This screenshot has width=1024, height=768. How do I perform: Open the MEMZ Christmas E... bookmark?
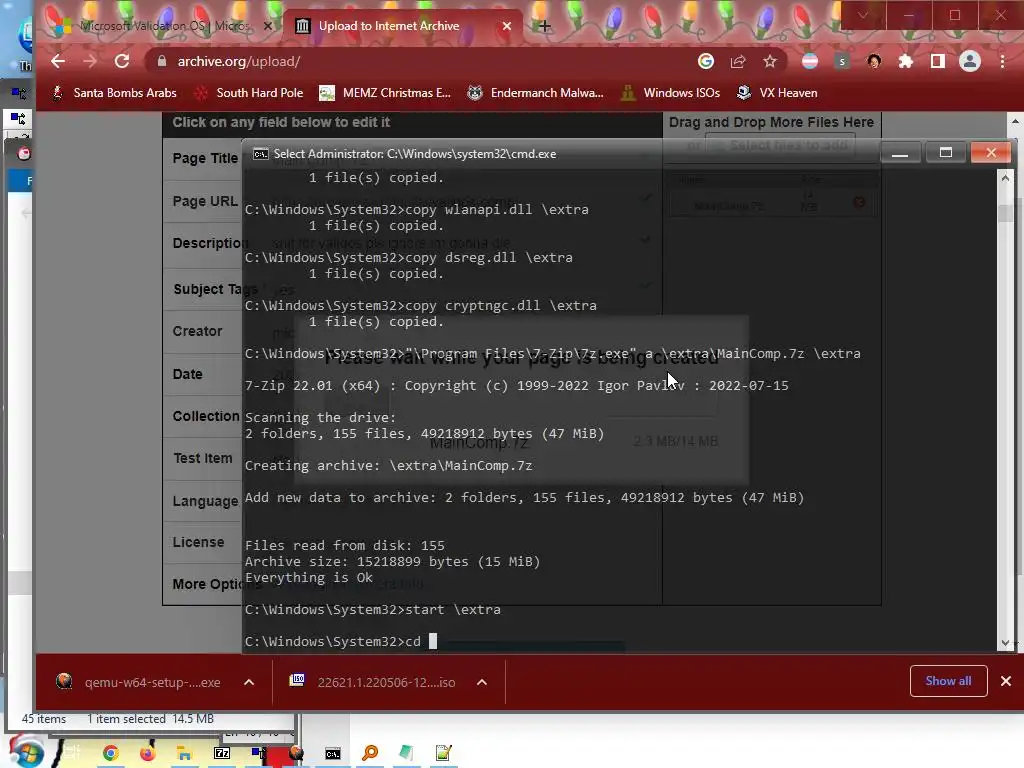[385, 93]
